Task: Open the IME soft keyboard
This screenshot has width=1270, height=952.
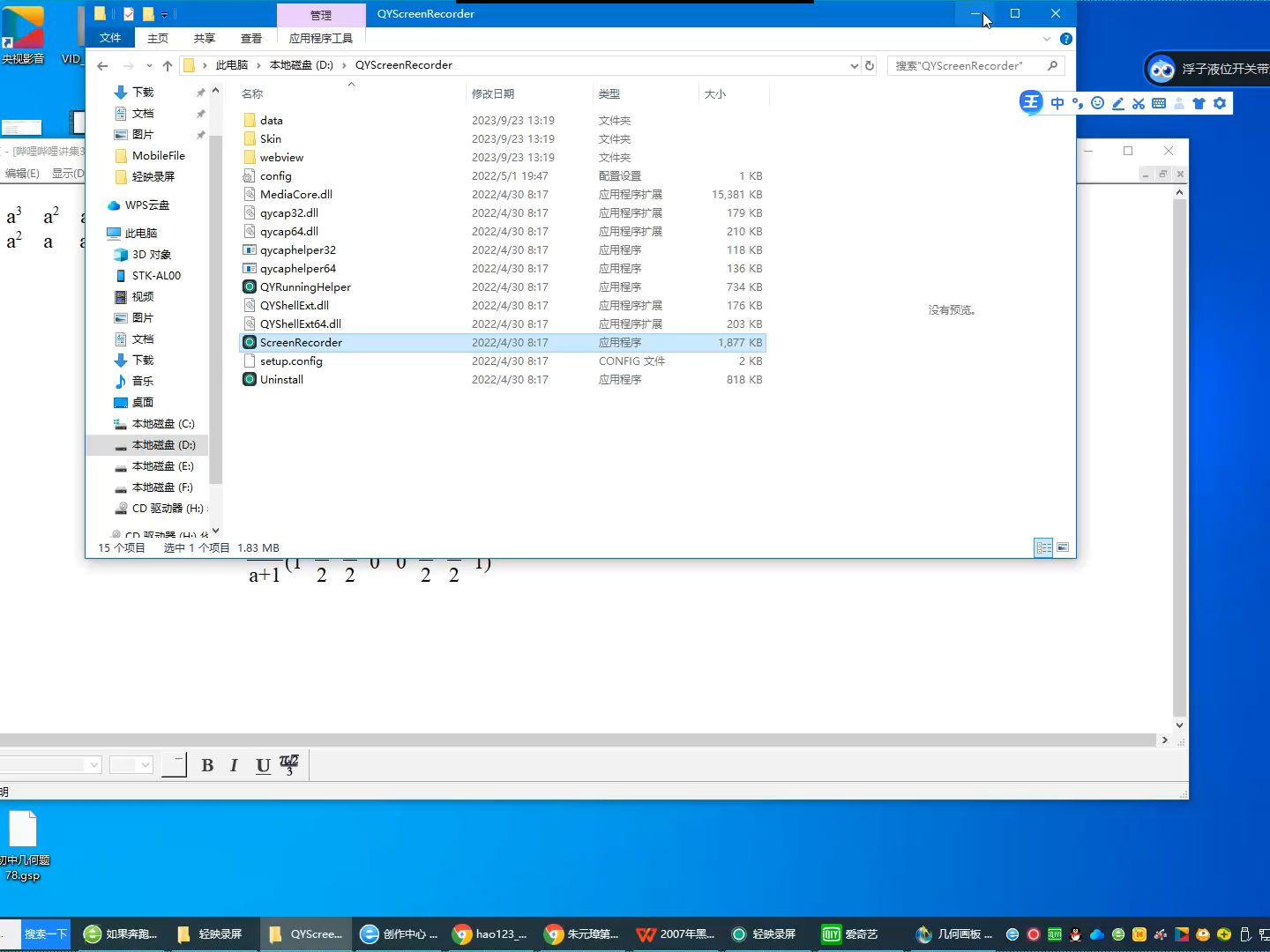Action: click(1159, 103)
